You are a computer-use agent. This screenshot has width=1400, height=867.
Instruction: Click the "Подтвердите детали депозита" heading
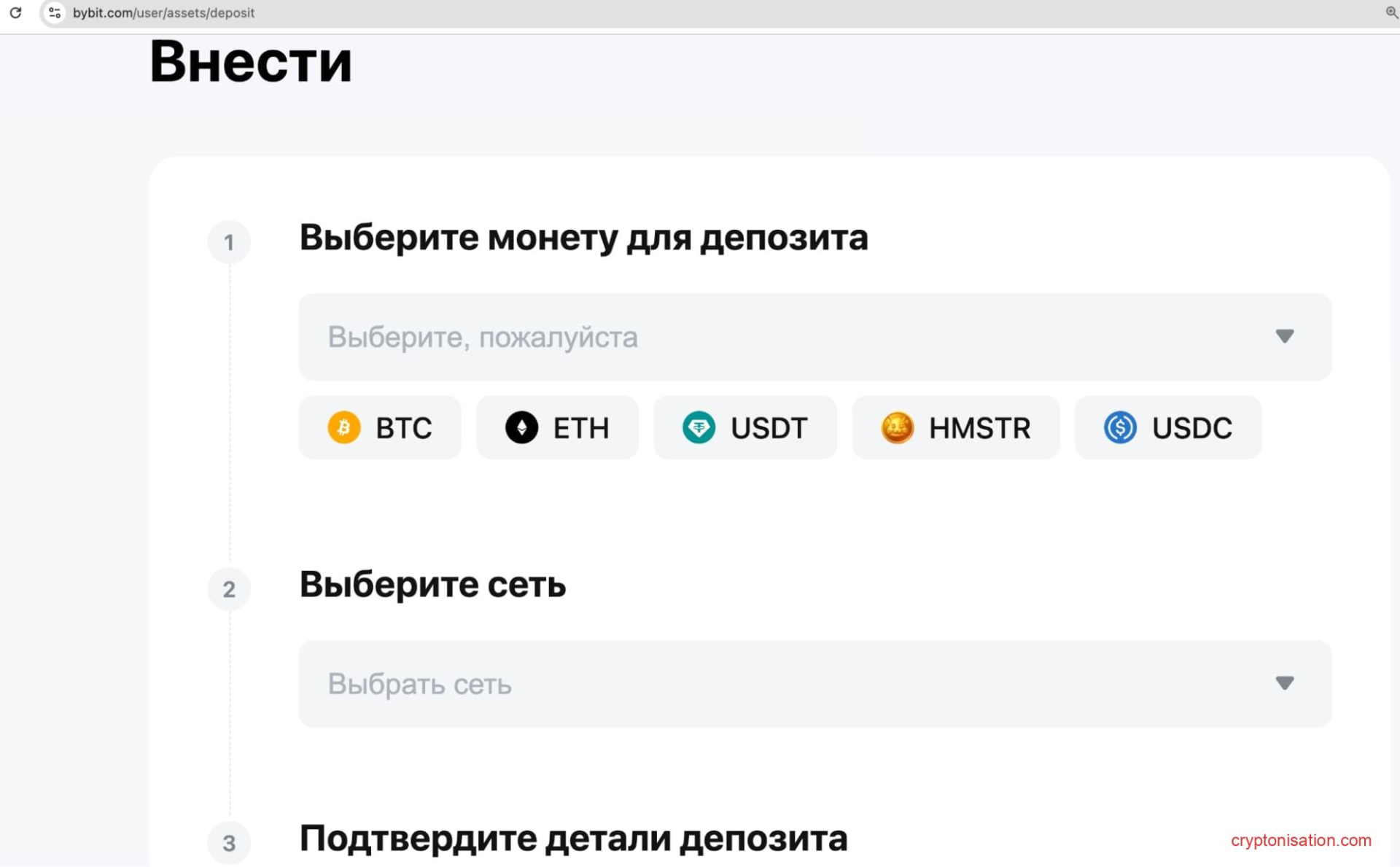573,839
